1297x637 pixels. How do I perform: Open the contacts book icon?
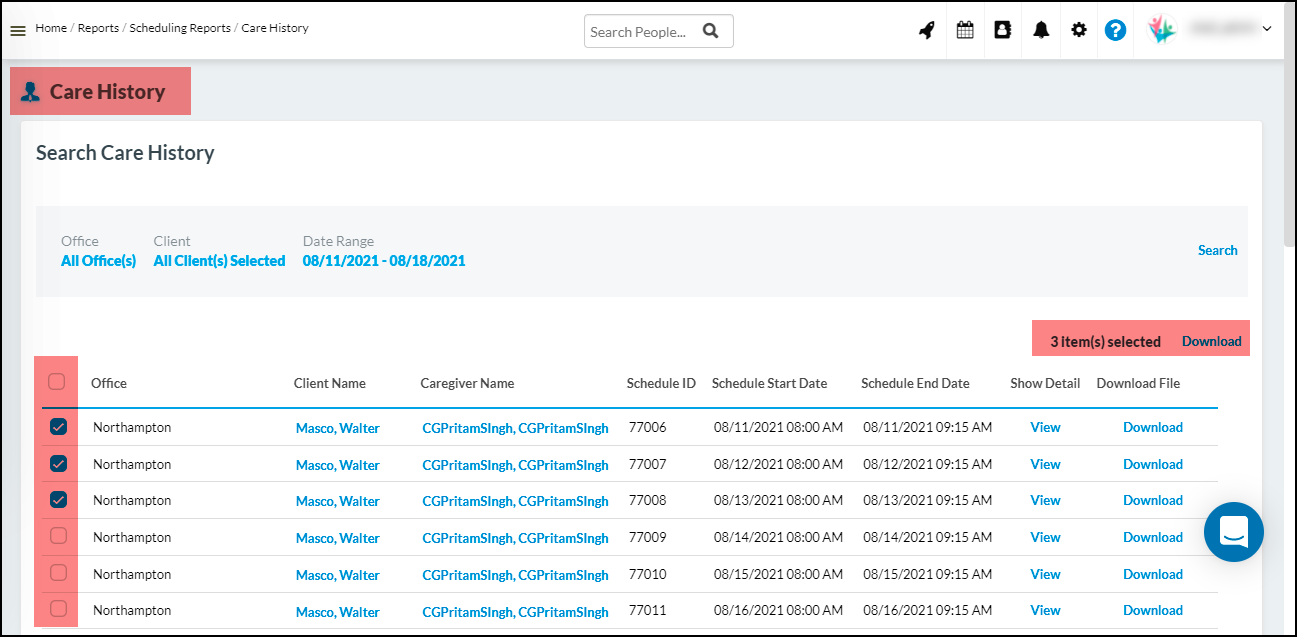coord(1002,30)
